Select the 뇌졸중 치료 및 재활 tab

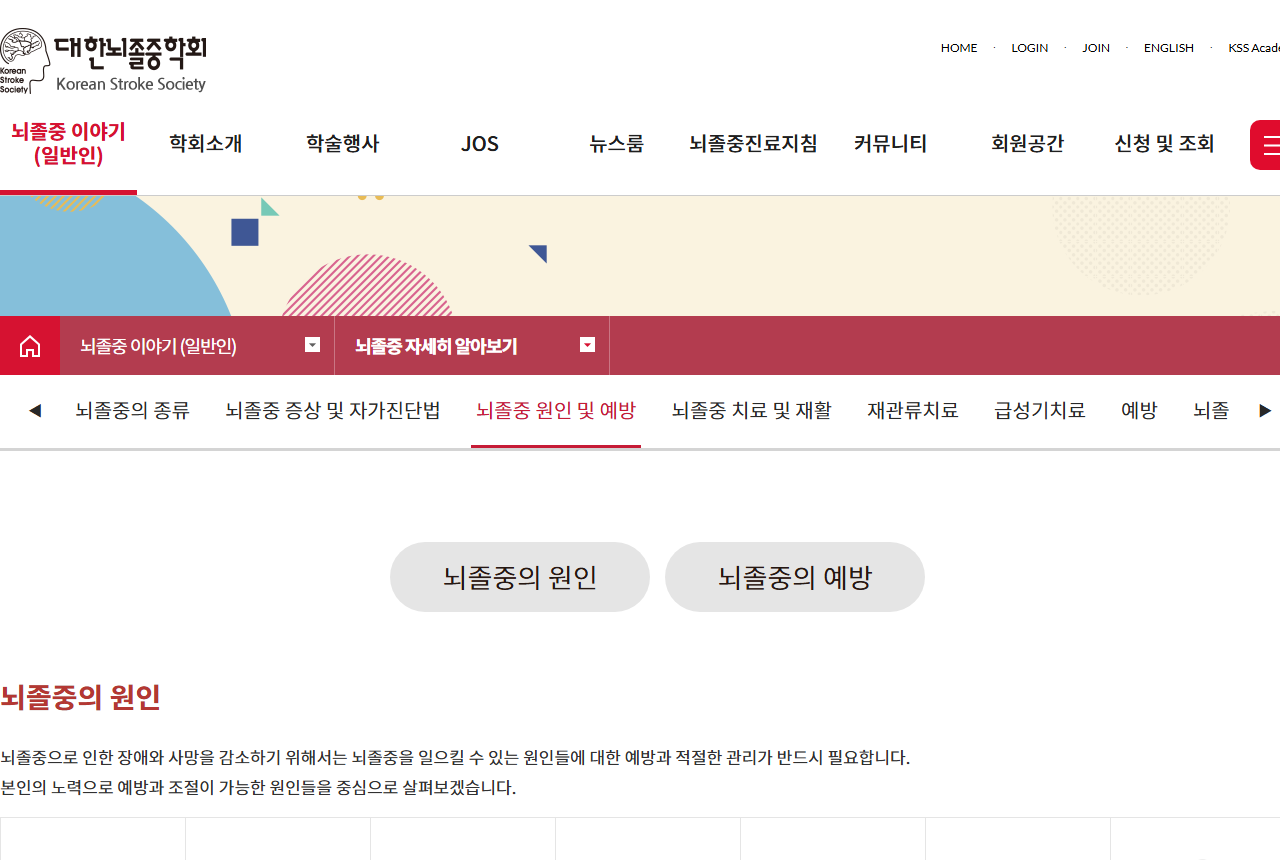(x=752, y=410)
